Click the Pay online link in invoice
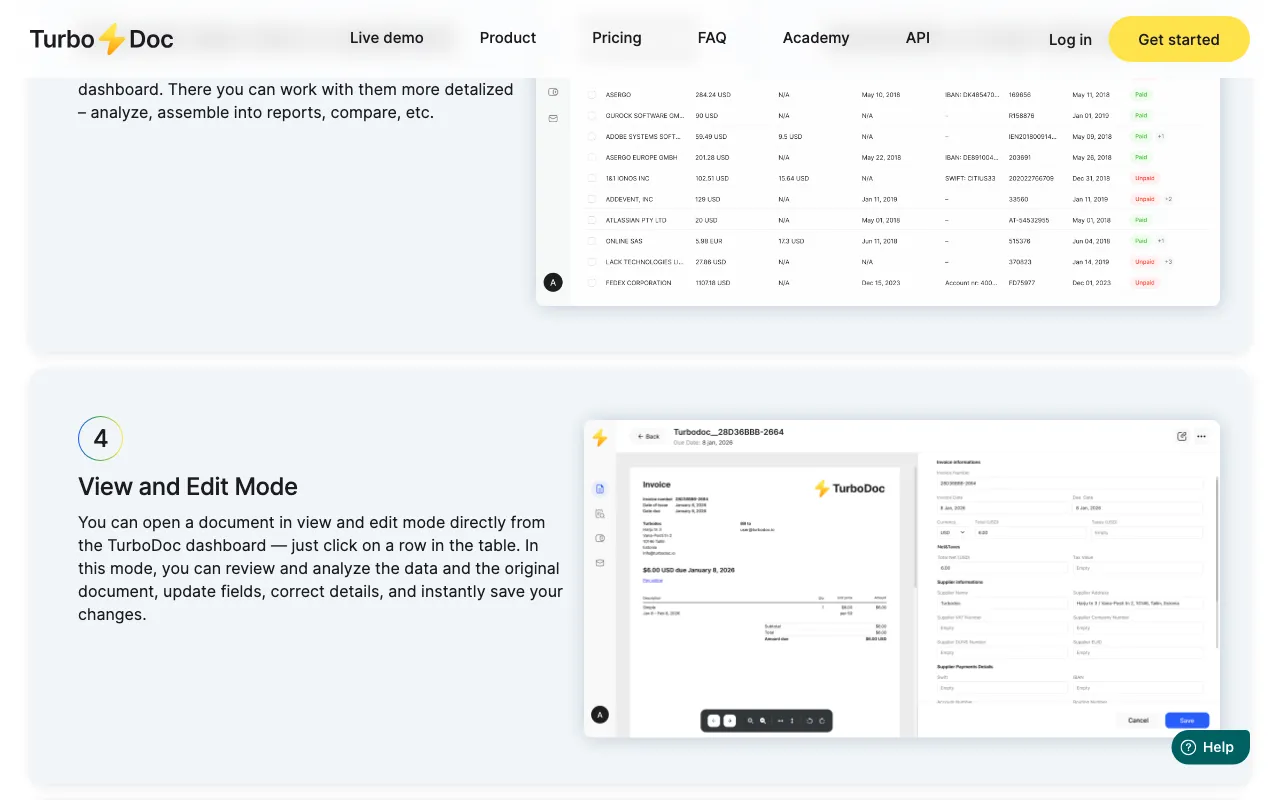The image size is (1280, 800). [x=653, y=580]
